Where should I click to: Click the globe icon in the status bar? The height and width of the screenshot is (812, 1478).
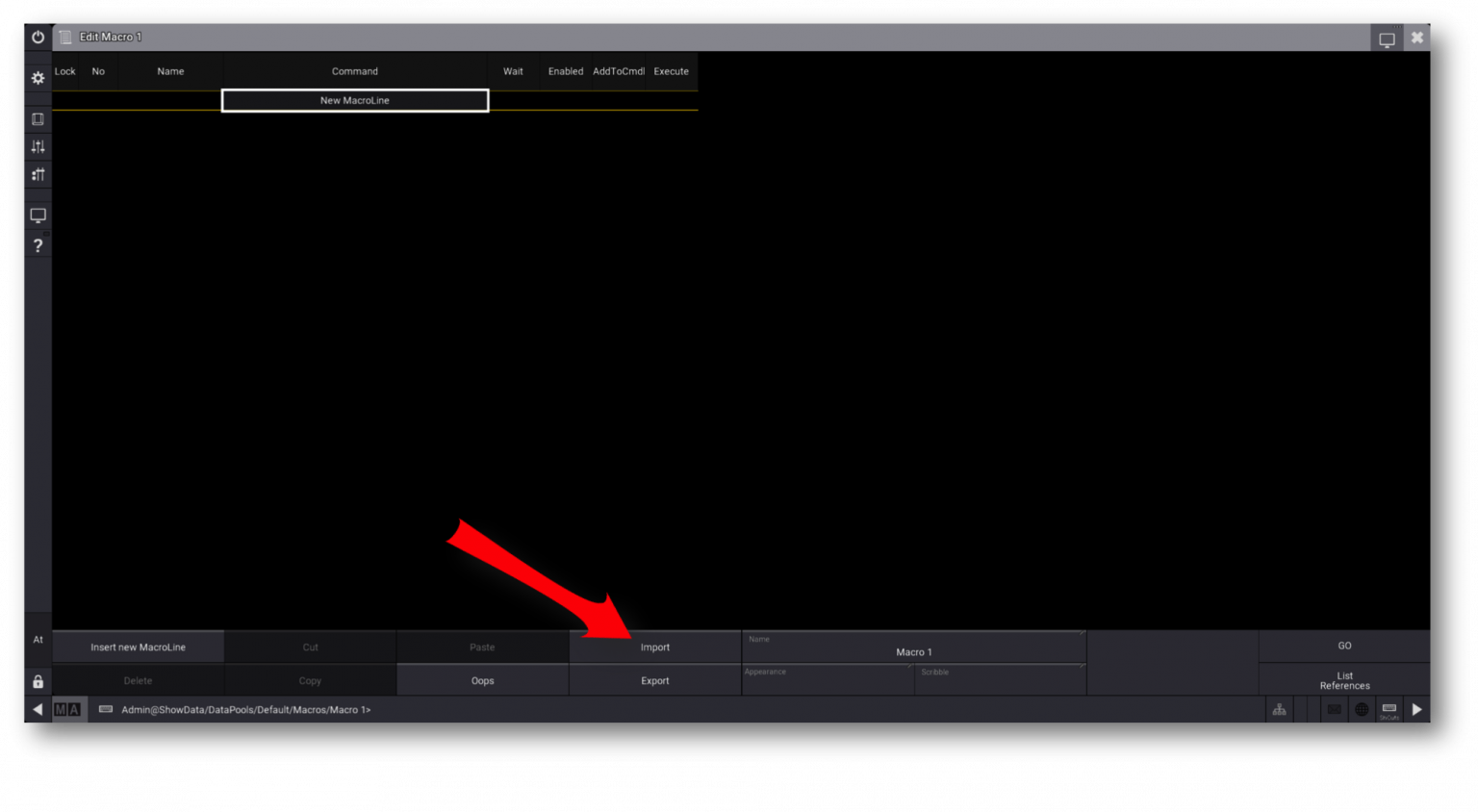[1362, 710]
